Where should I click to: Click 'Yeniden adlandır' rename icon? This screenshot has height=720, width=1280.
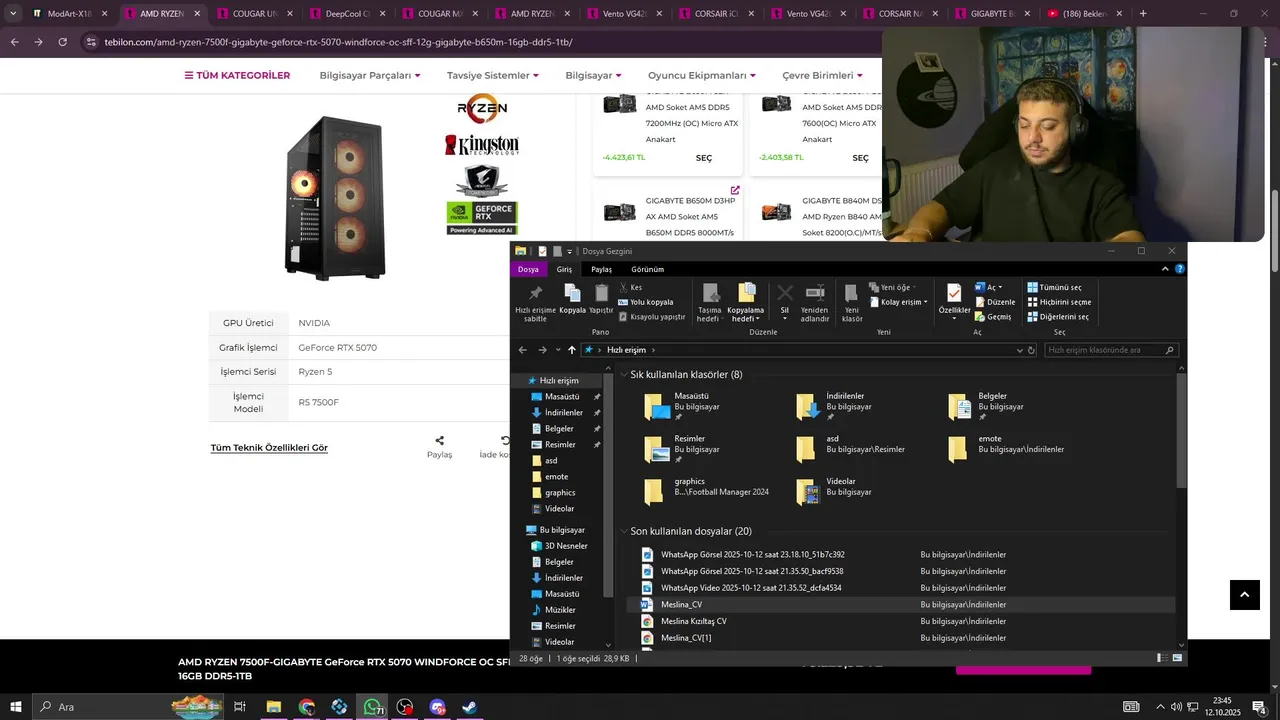coord(815,302)
